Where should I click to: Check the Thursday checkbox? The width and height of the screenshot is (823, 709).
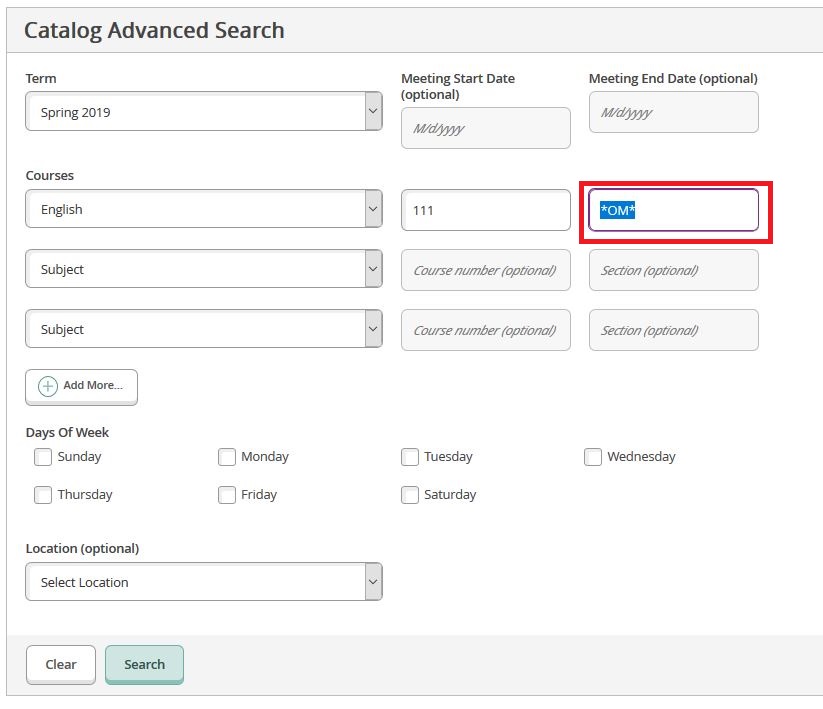tap(43, 495)
